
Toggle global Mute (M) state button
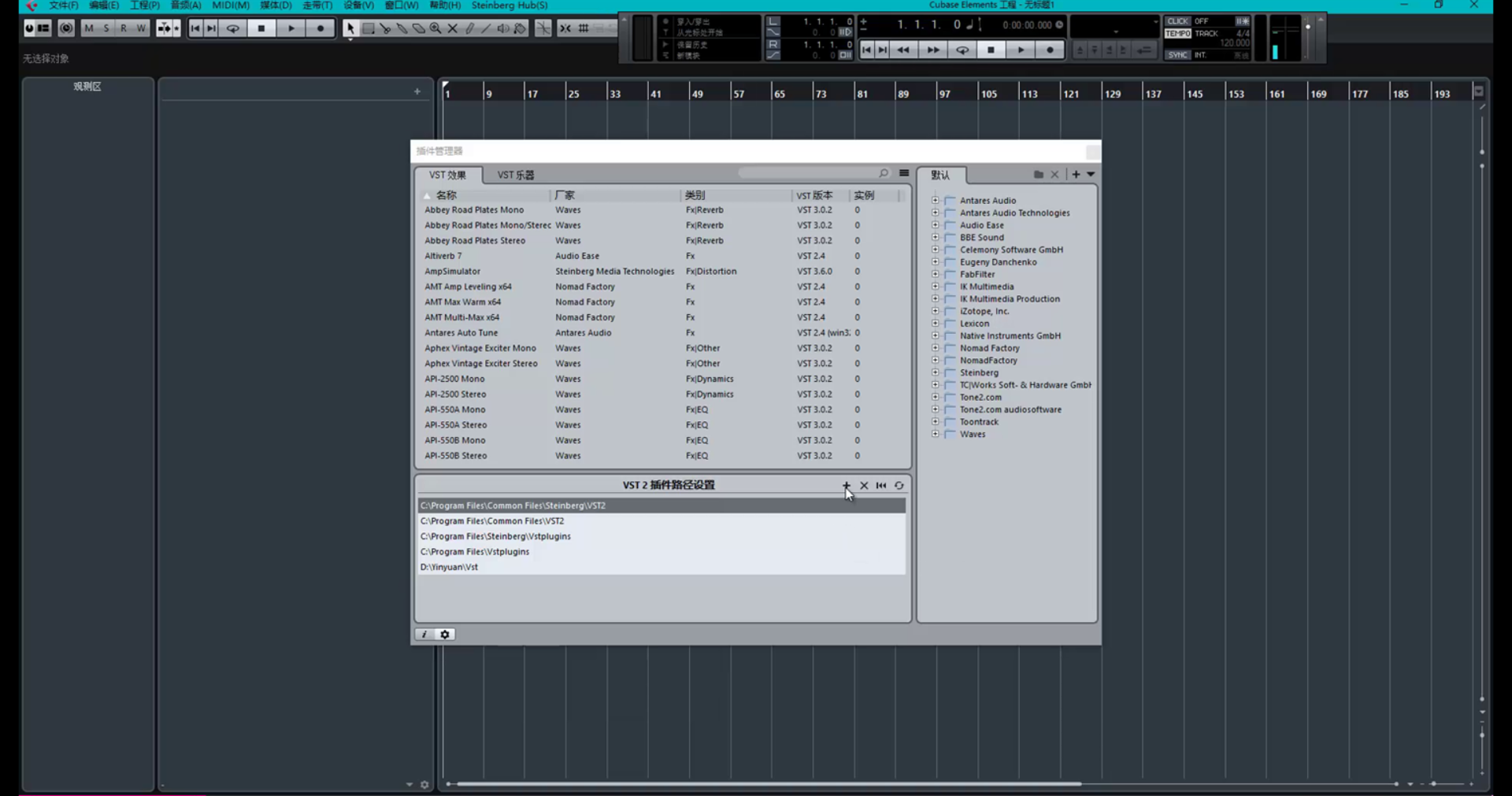coord(89,28)
